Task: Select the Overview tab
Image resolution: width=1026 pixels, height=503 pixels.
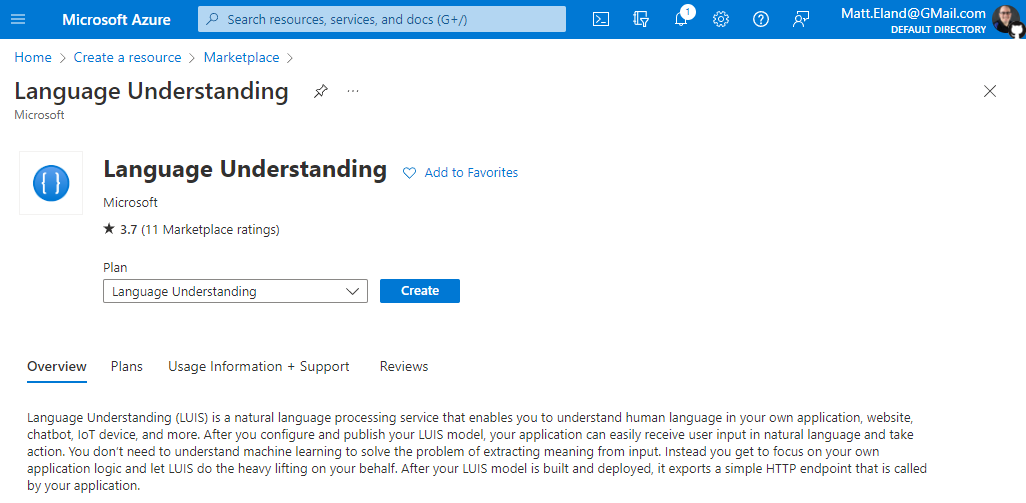Action: pyautogui.click(x=57, y=366)
